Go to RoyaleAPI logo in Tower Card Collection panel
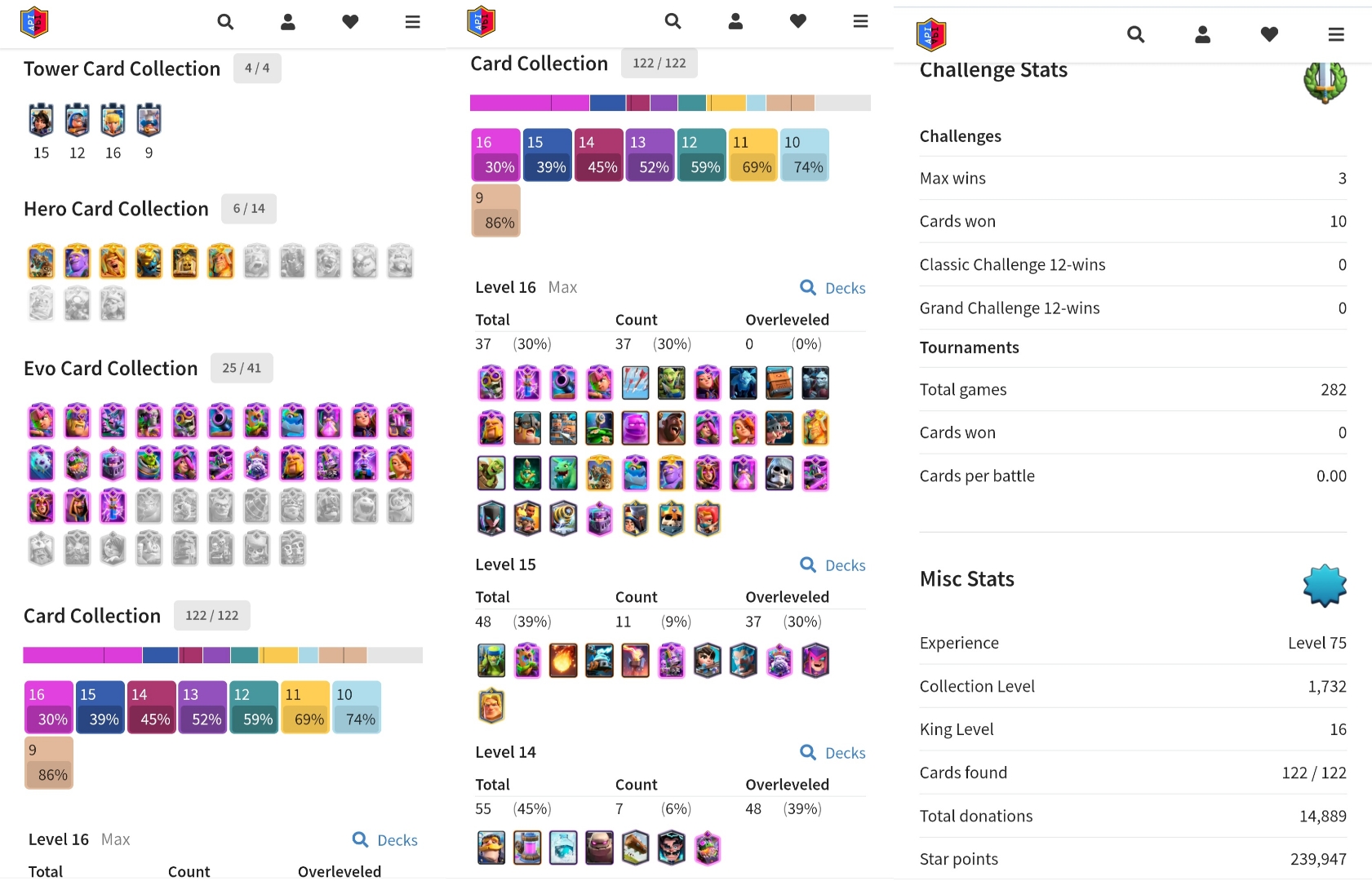This screenshot has height=881, width=1372. [34, 22]
